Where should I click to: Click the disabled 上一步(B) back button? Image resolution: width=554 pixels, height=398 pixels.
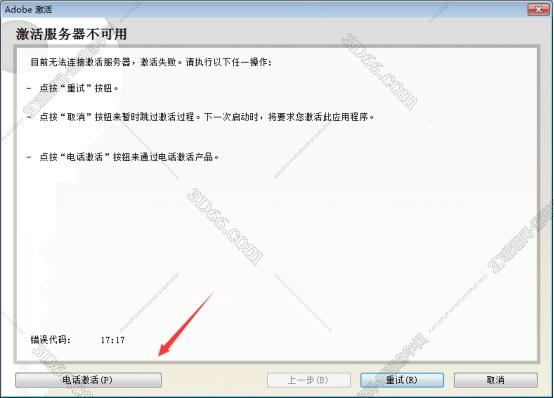point(308,380)
